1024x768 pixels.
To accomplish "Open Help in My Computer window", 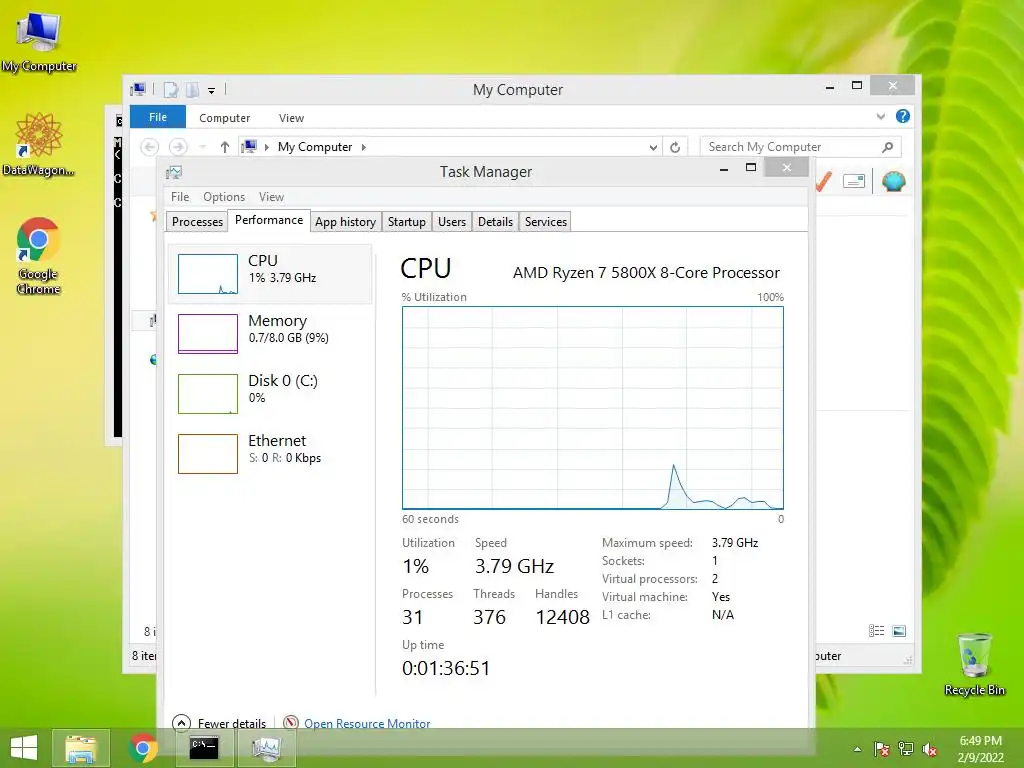I will (903, 116).
